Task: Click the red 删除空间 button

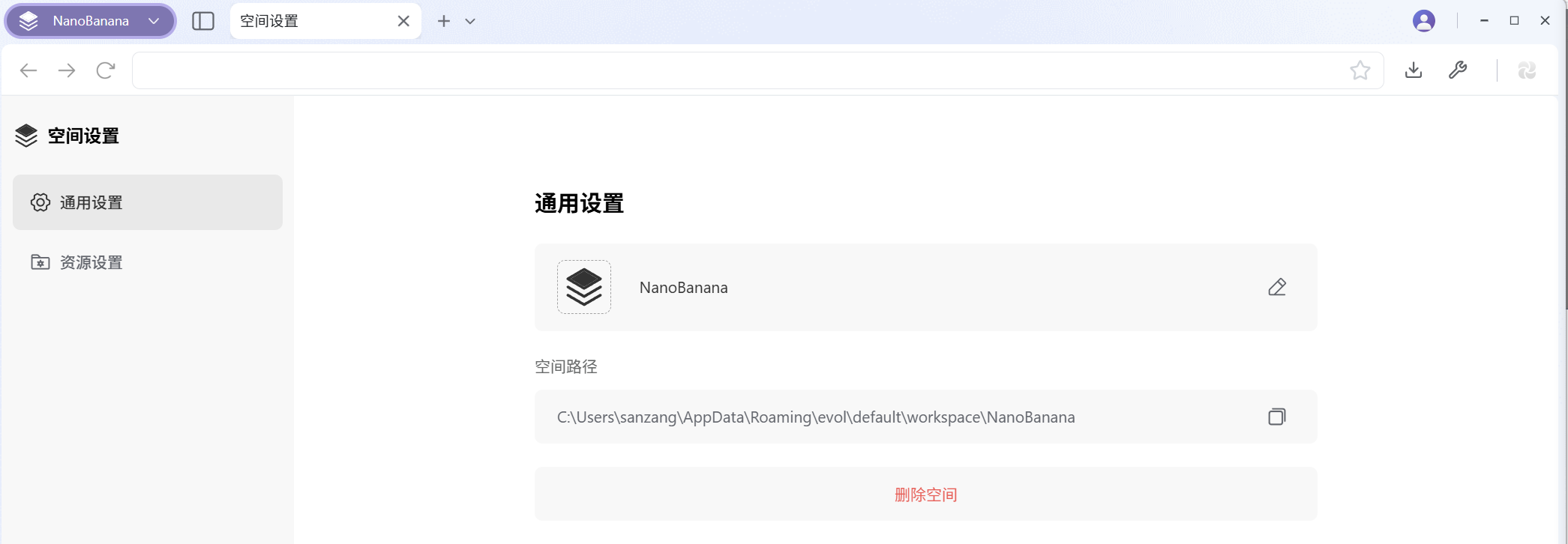Action: click(x=925, y=495)
